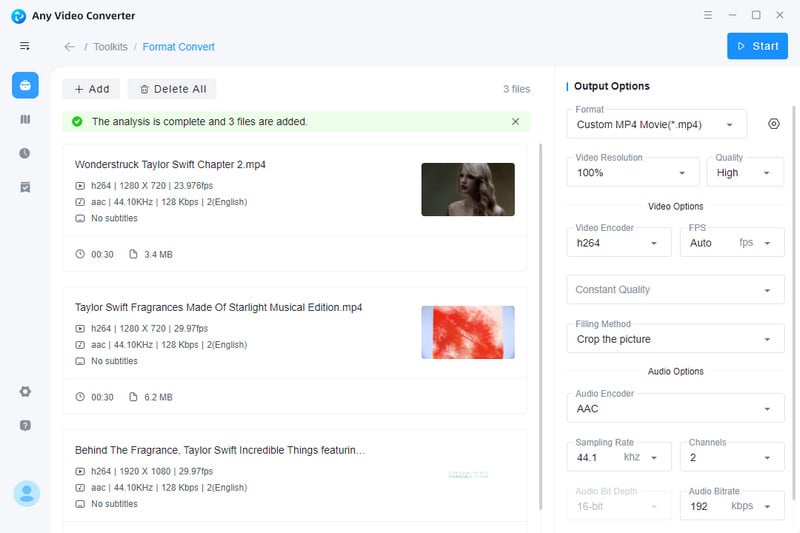Screen dimensions: 800x533
Task: Select the Made Of Starlight video thumbnail
Action: [468, 332]
